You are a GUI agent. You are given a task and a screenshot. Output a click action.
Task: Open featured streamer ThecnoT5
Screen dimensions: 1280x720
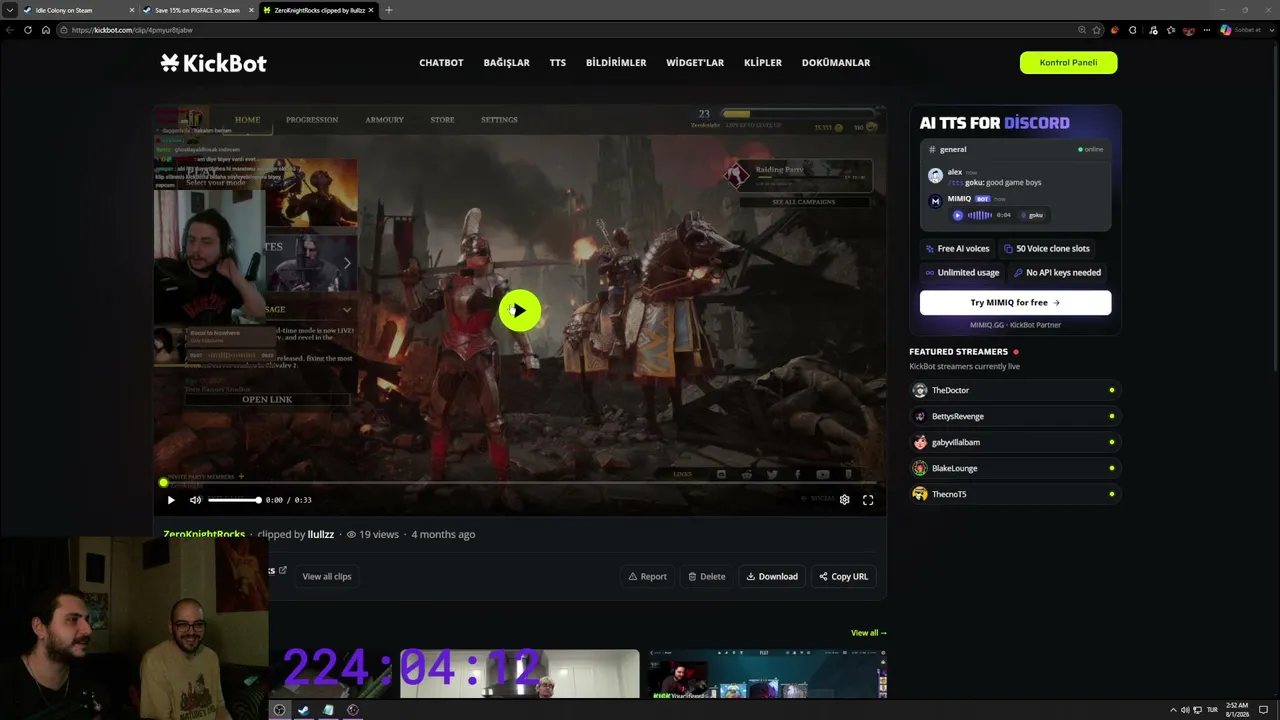1013,494
